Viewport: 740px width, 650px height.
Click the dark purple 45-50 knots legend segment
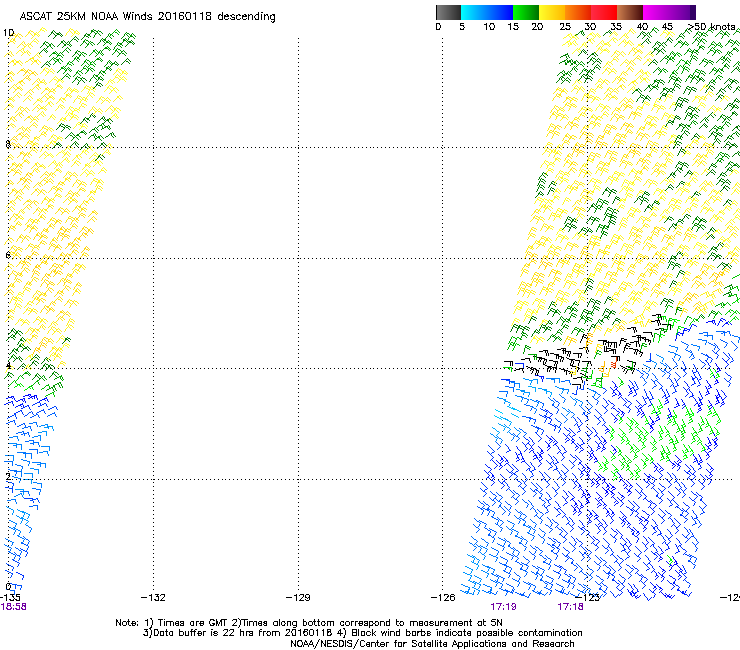pos(682,12)
